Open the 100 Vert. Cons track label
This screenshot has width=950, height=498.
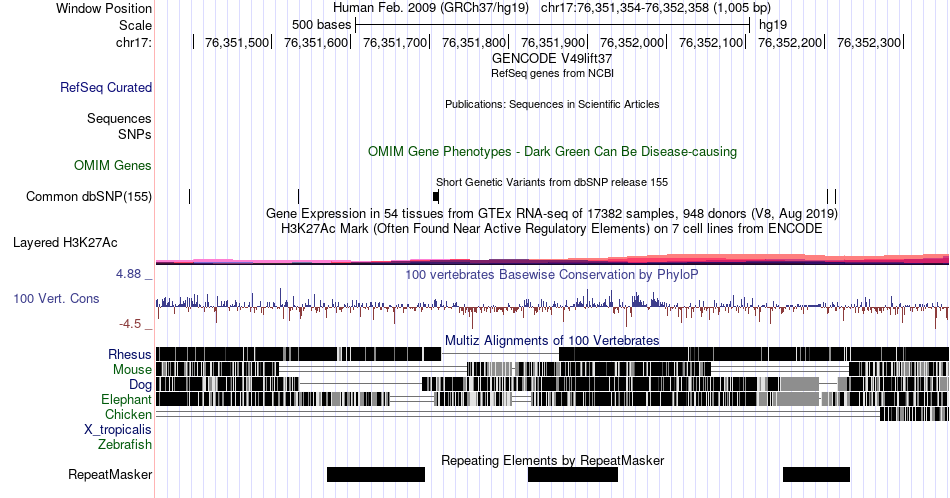click(56, 298)
